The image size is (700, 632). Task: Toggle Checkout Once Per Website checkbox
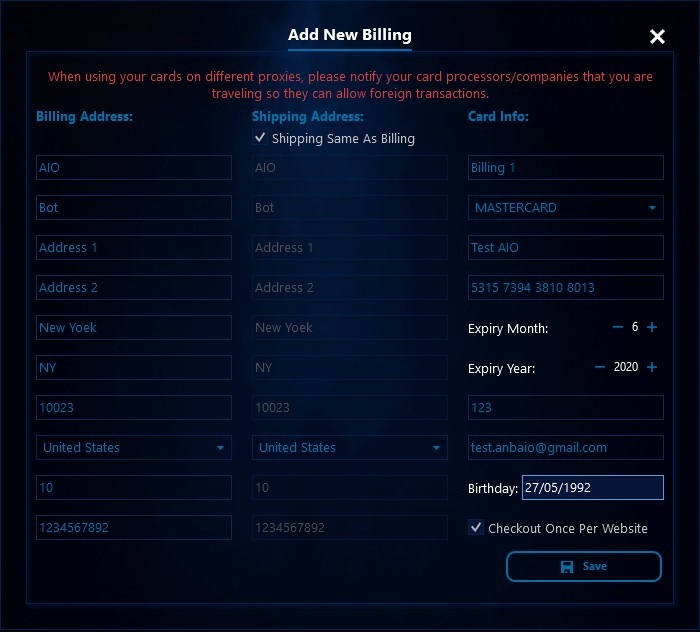476,528
